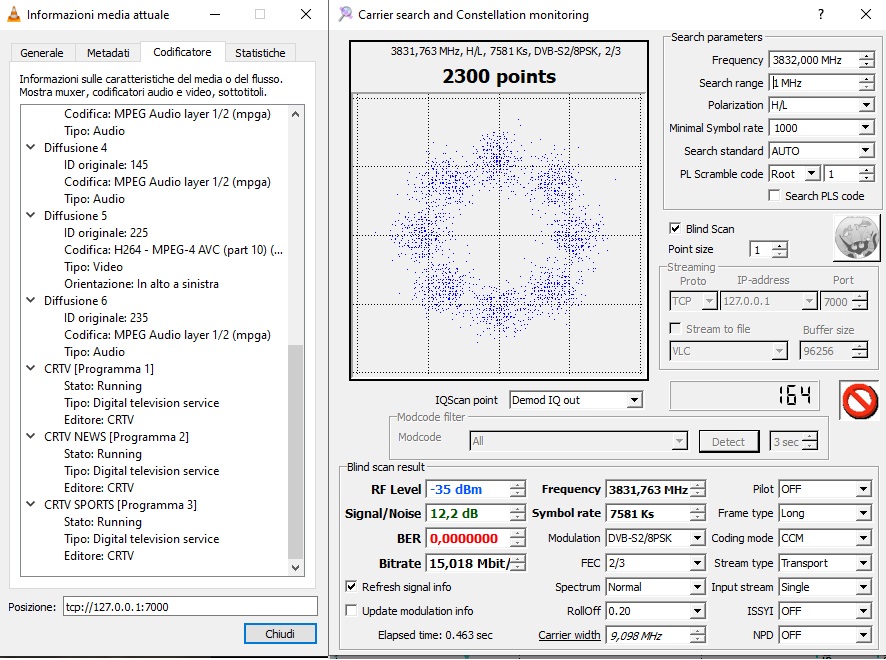Select the Codificatore tab

(182, 52)
